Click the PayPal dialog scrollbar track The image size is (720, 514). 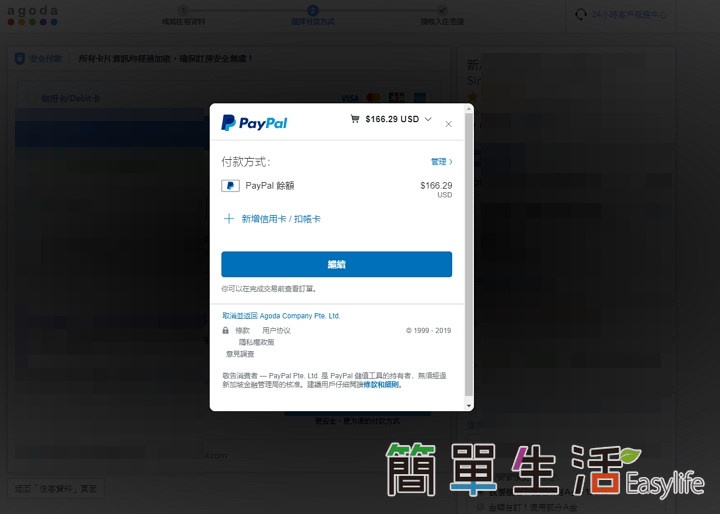click(469, 257)
